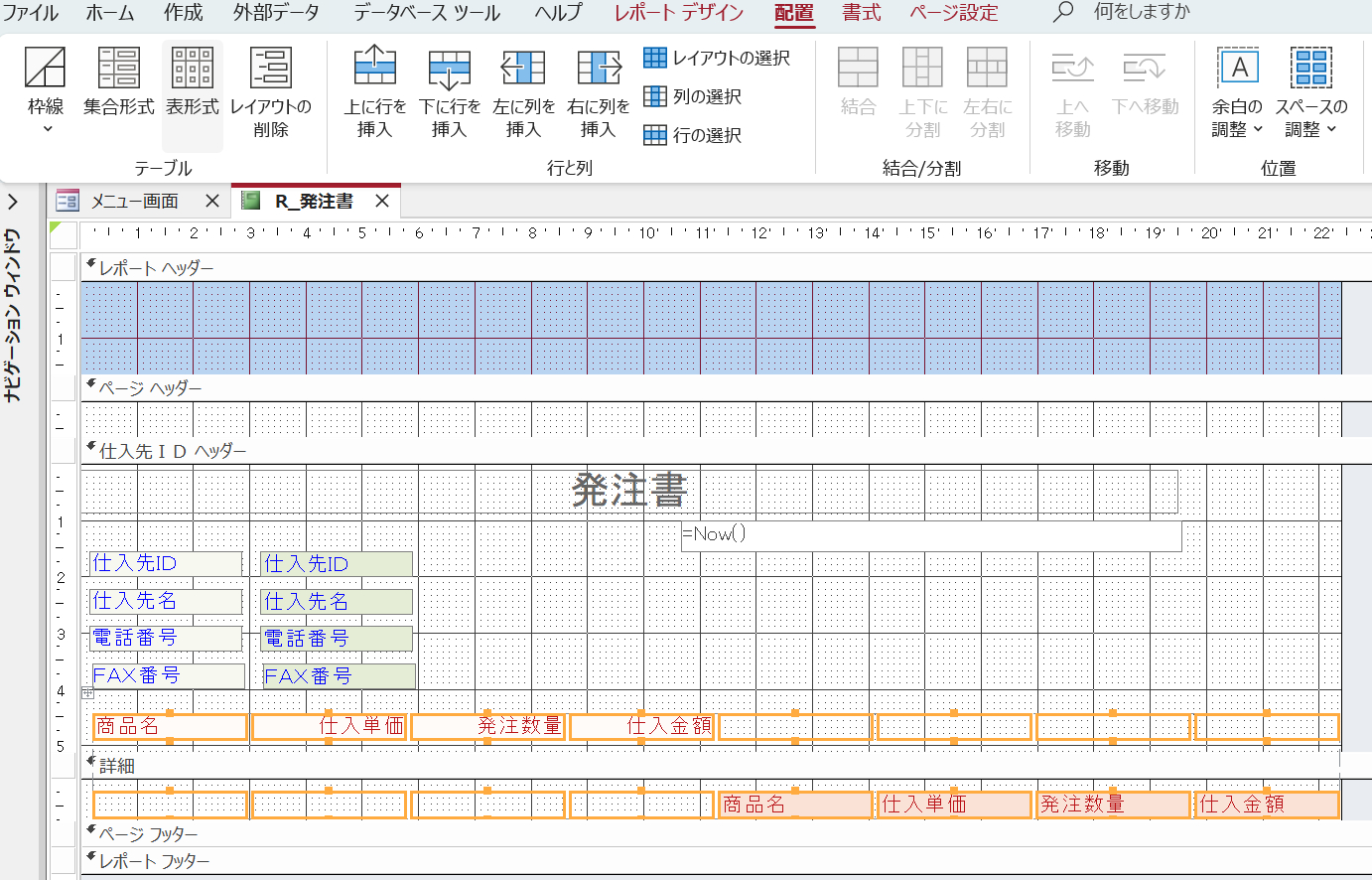Apply the 集合形式 stacked layout
Viewport: 1372px width, 880px height.
[119, 82]
